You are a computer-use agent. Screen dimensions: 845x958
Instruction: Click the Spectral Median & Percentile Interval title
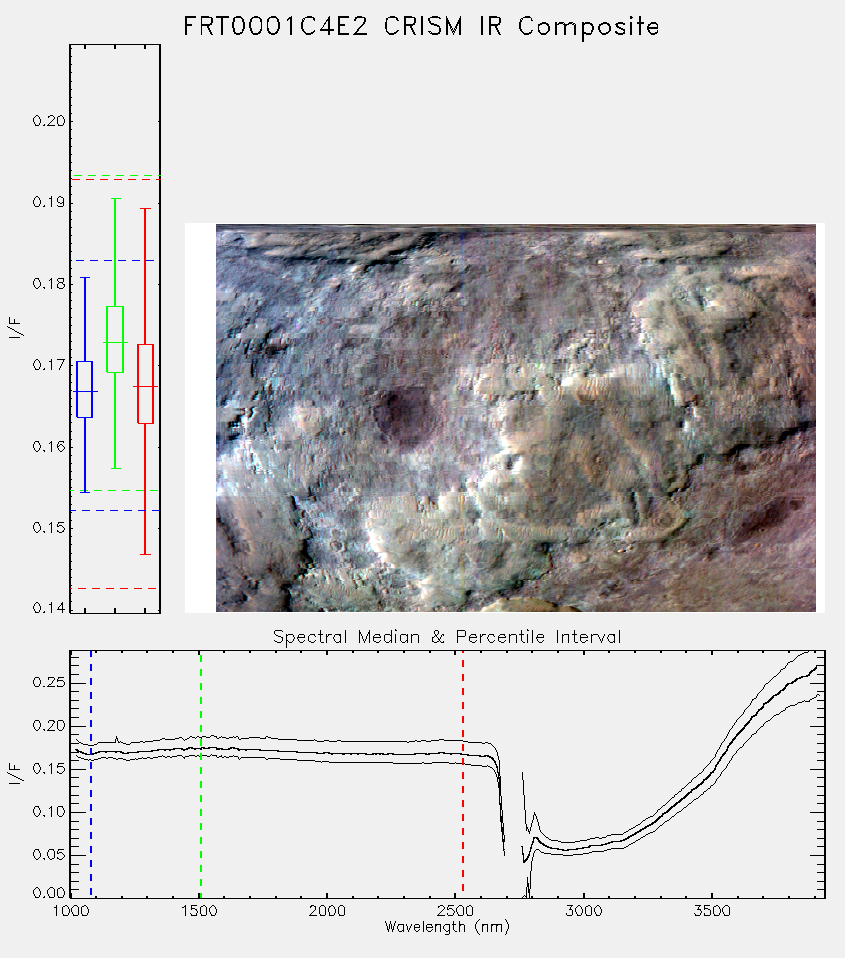tap(447, 637)
